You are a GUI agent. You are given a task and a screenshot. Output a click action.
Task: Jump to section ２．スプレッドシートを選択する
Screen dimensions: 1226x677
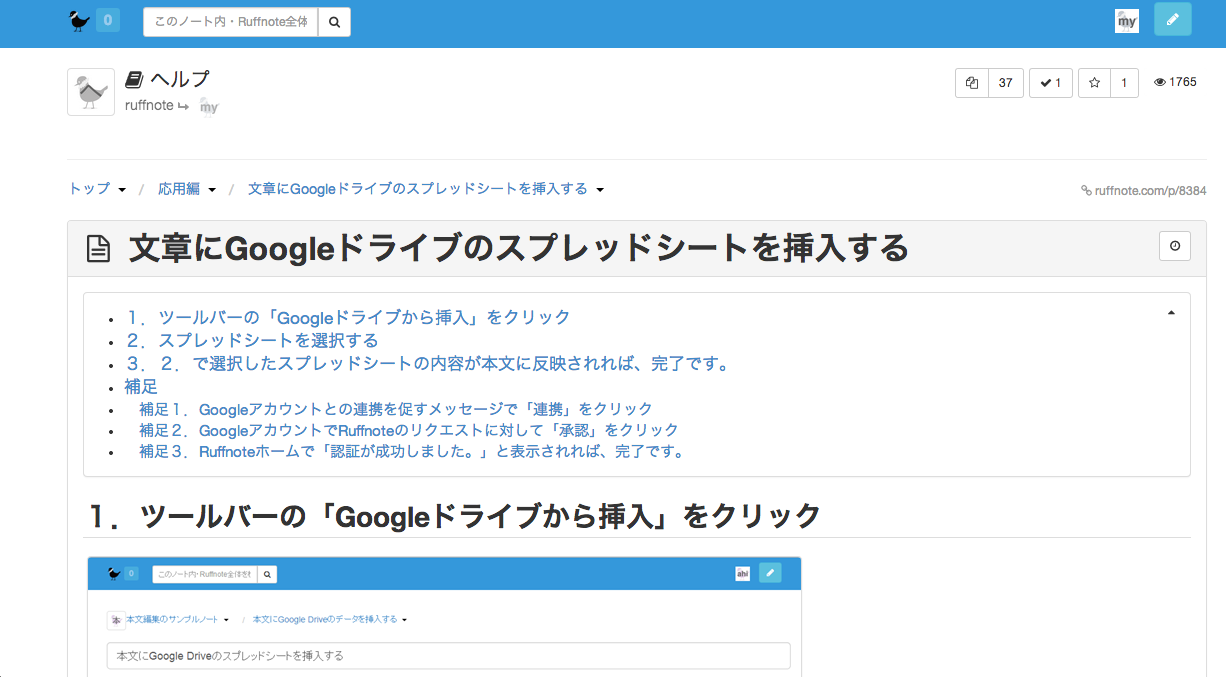[x=252, y=340]
